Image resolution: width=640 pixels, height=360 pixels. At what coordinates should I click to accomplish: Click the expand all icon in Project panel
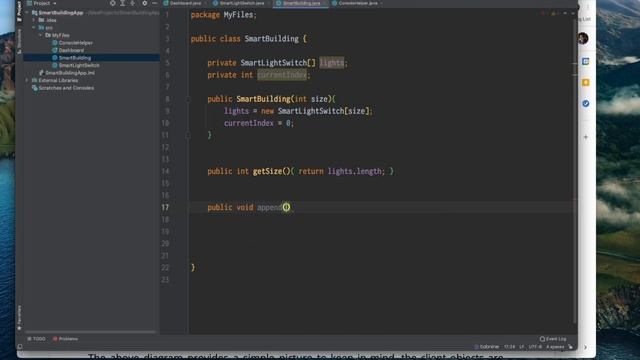click(122, 3)
